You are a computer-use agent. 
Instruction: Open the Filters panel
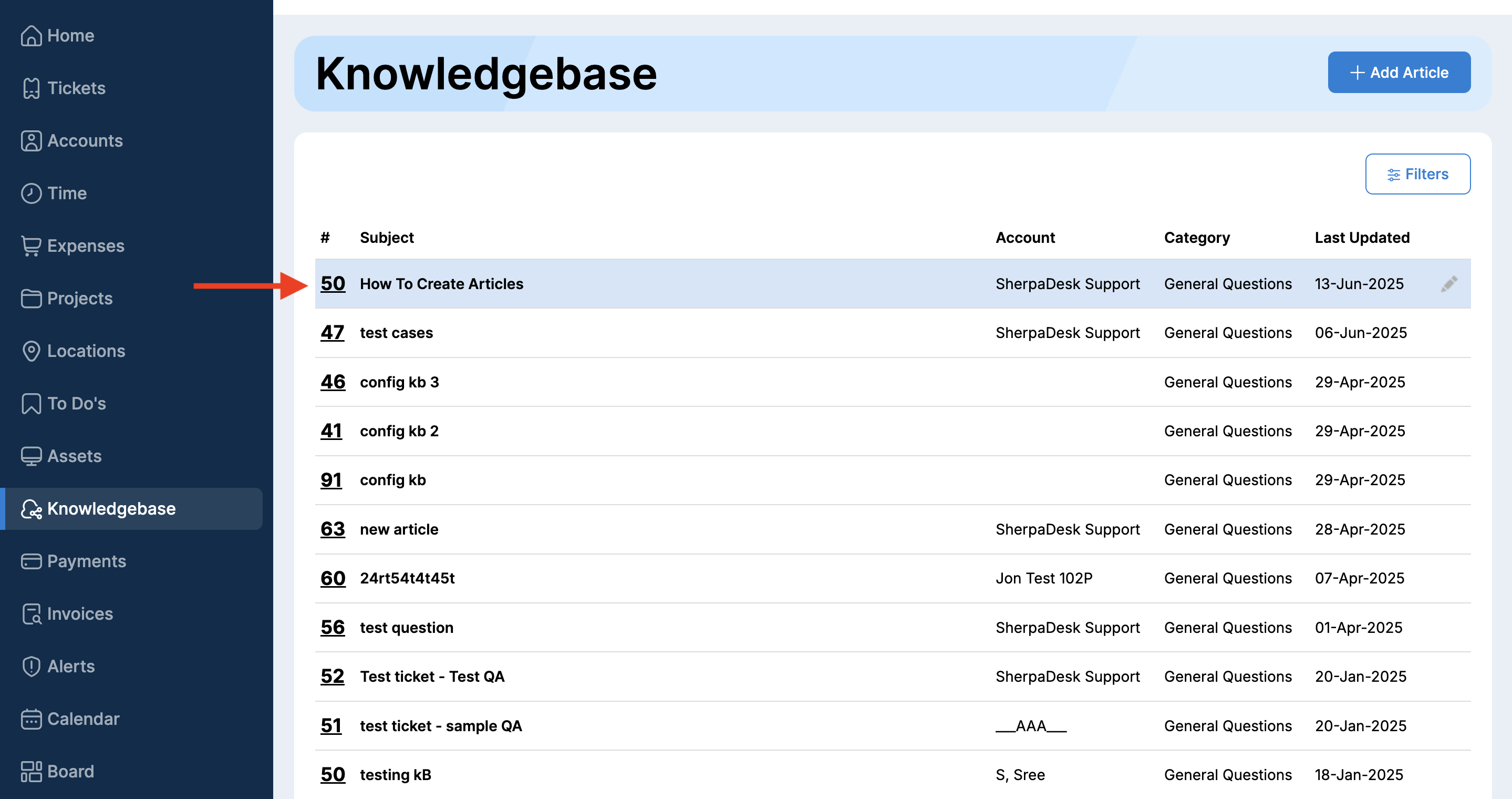pyautogui.click(x=1417, y=175)
